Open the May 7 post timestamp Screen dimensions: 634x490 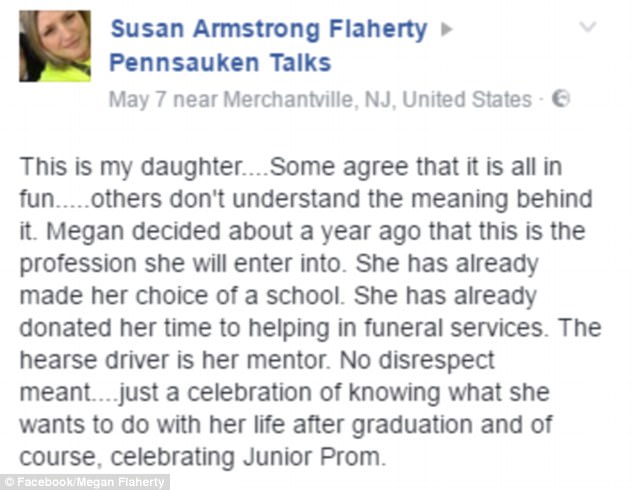click(x=137, y=99)
